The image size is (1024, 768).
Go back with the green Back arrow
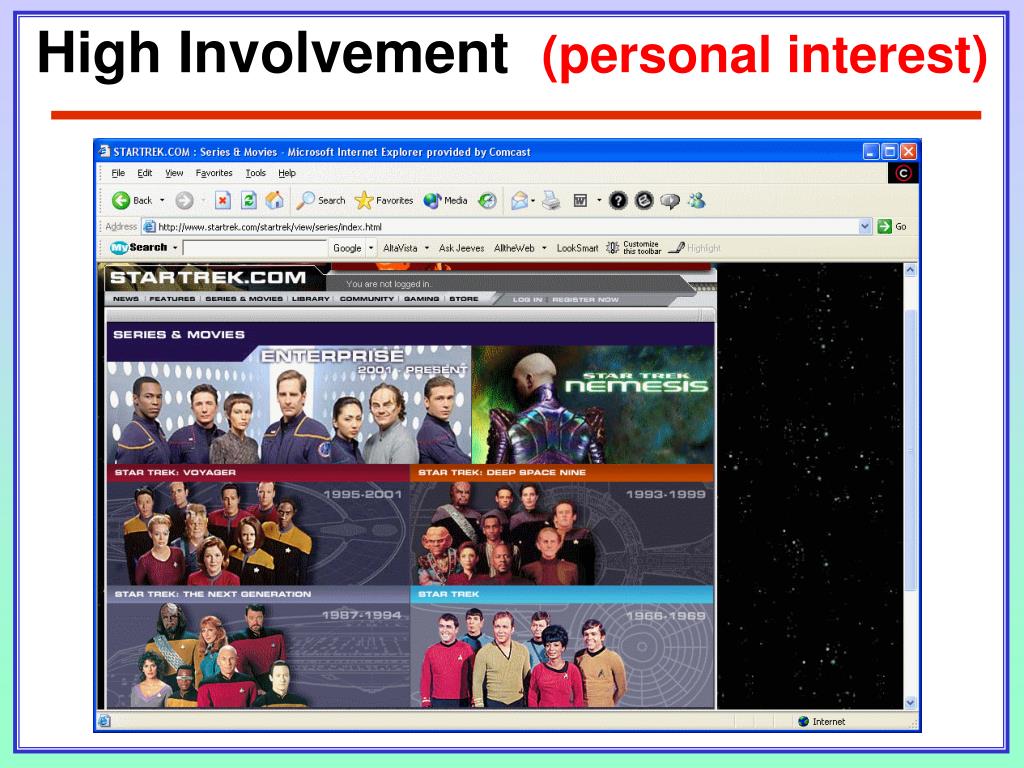[121, 200]
